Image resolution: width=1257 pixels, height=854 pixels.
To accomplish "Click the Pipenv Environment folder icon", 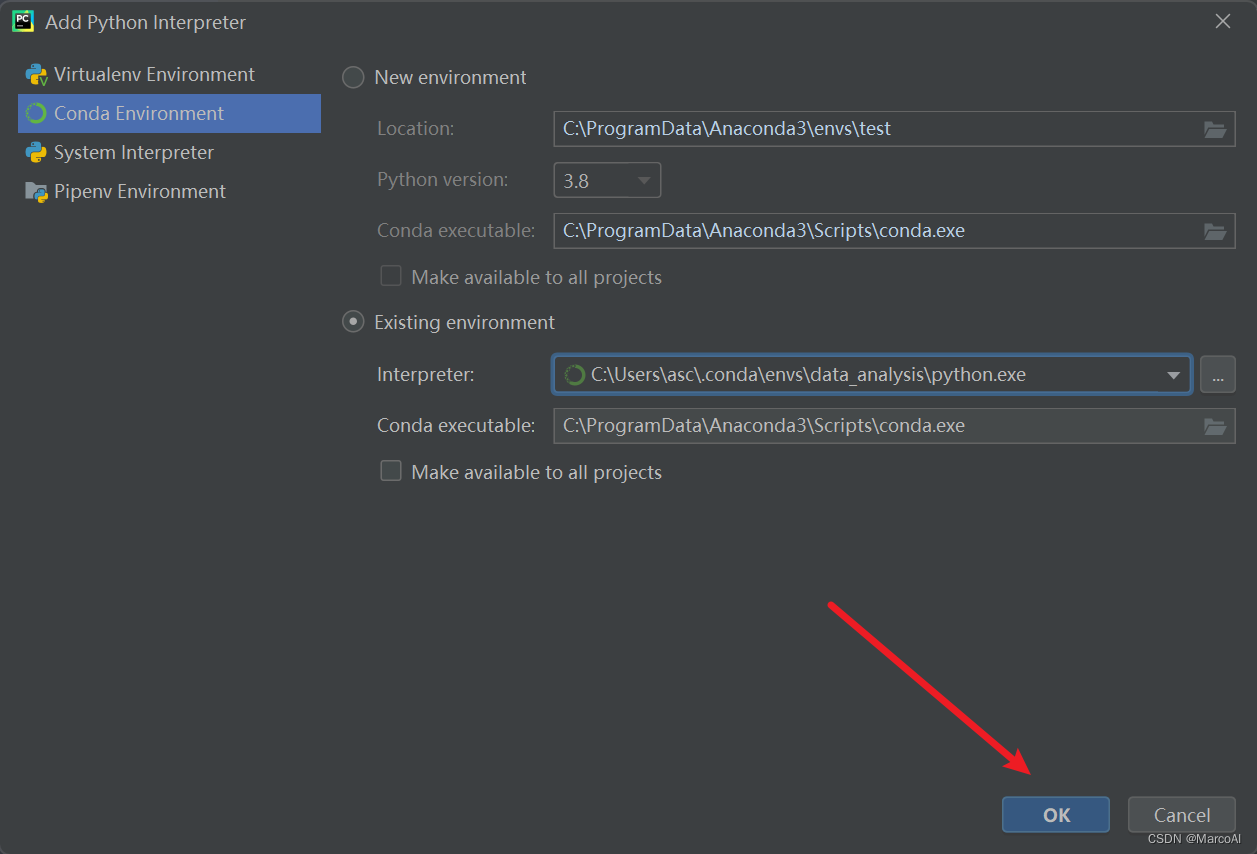I will [37, 192].
